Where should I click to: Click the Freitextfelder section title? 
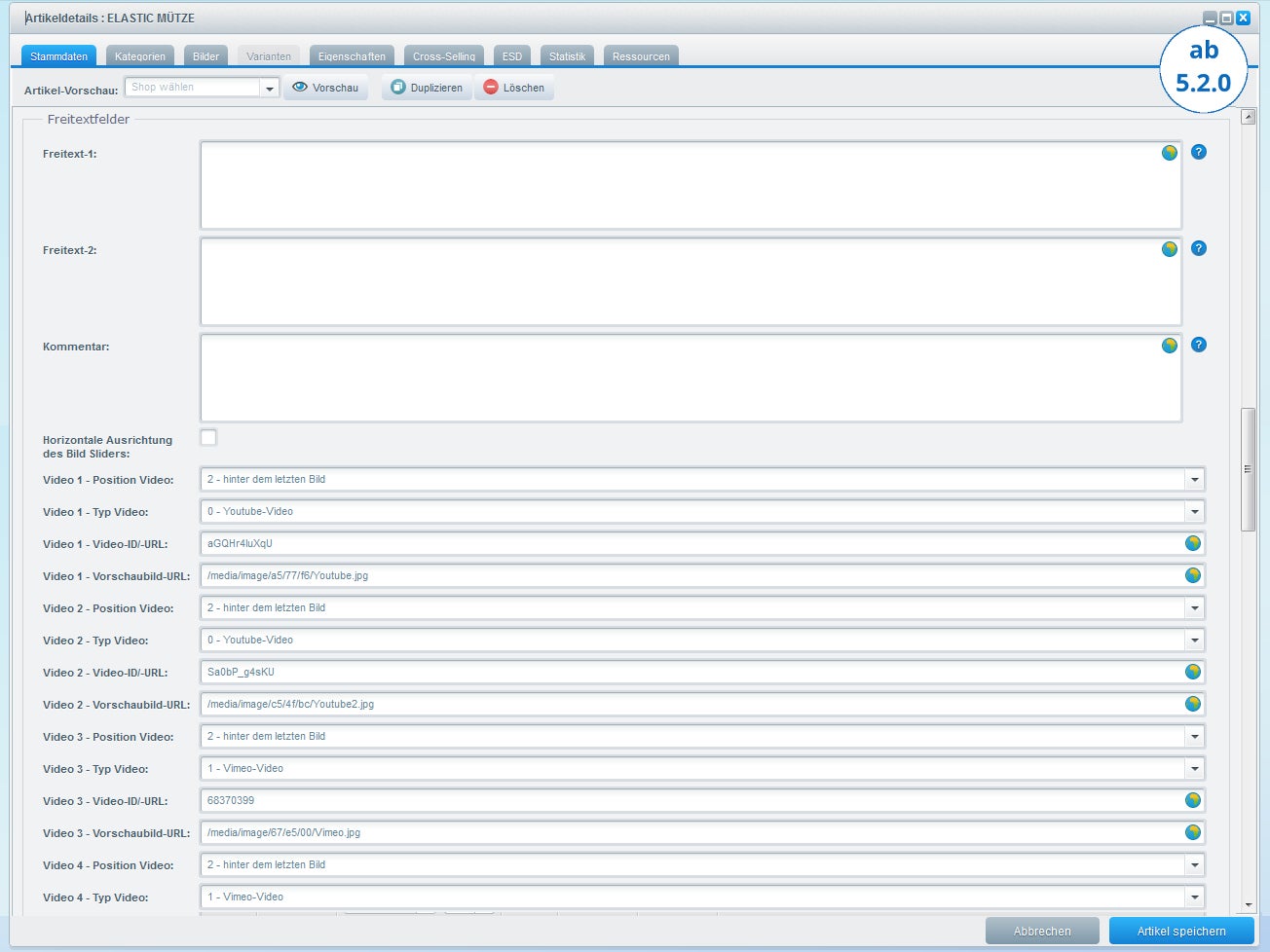click(x=89, y=119)
